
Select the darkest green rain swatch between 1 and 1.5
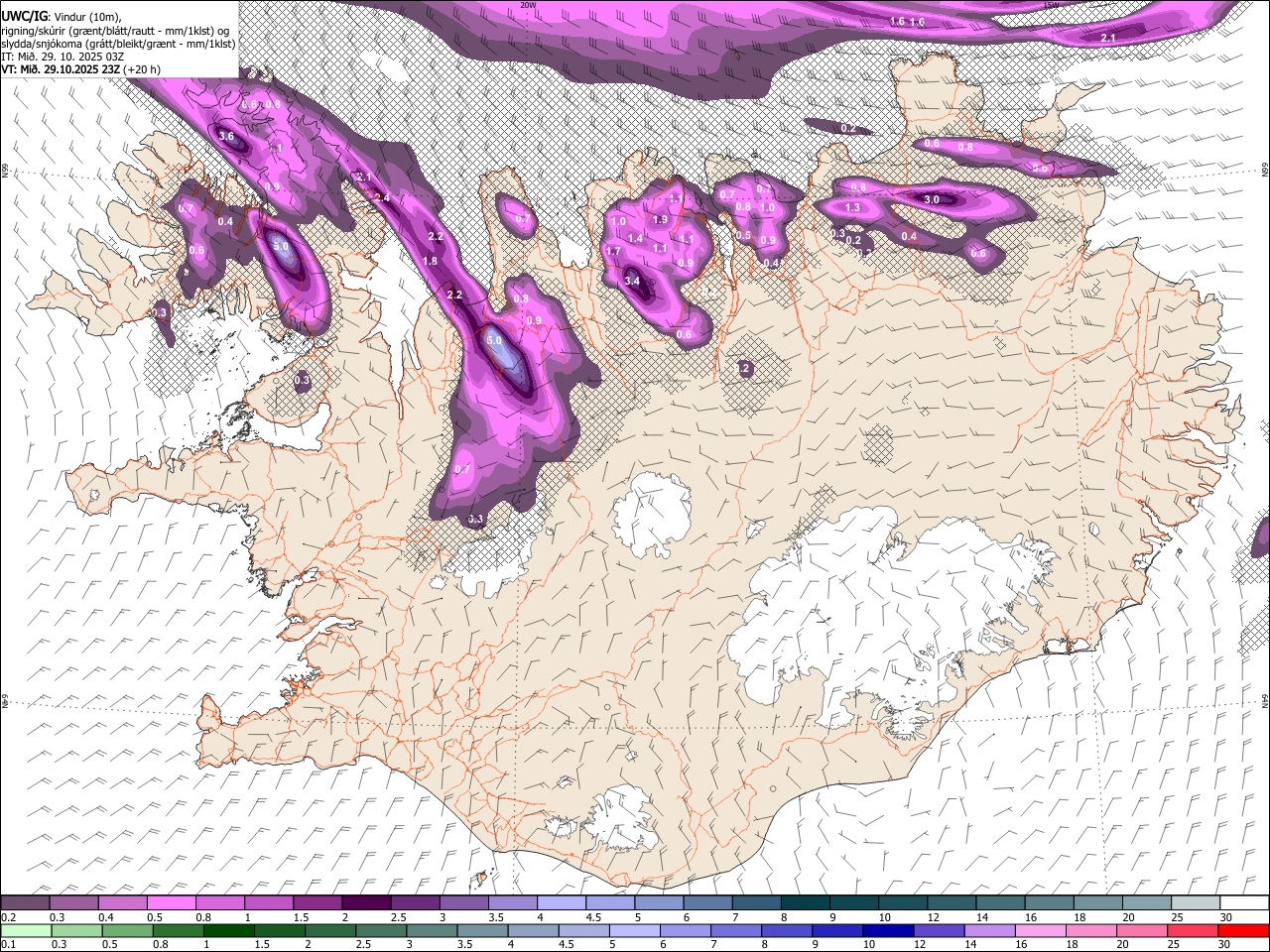[x=228, y=931]
